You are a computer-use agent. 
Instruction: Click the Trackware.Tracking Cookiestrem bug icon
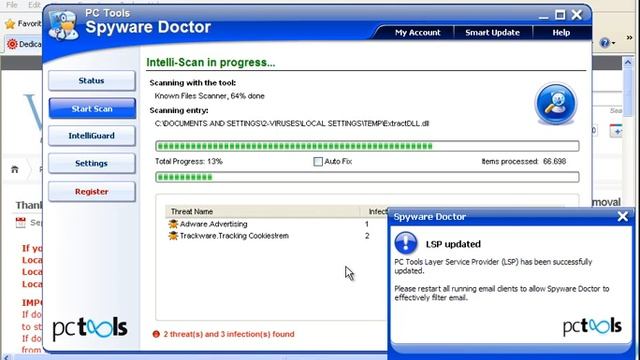tap(173, 236)
